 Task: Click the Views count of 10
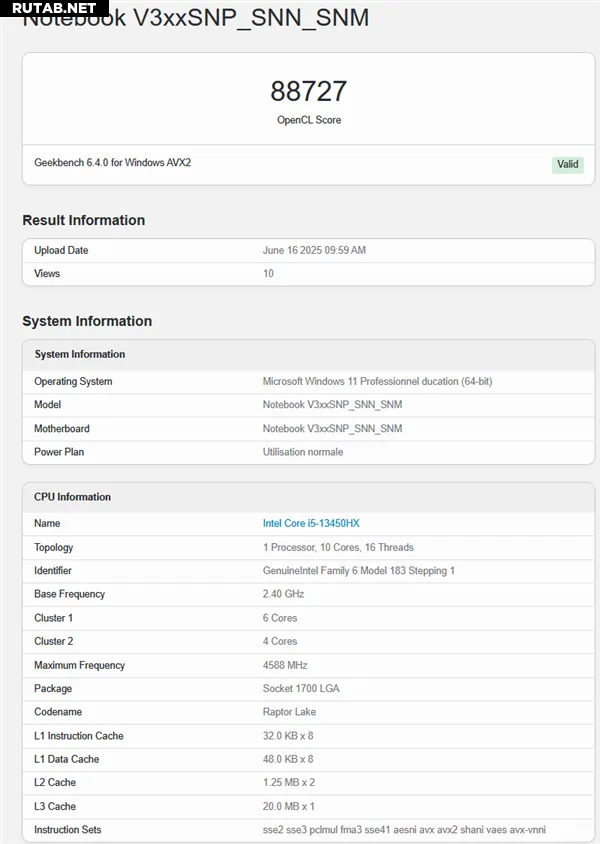(268, 273)
